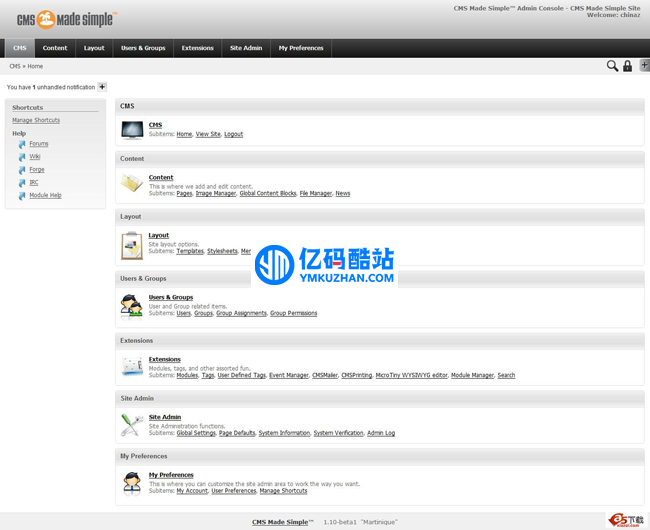Open the Forums help link
The image size is (650, 530).
click(x=39, y=144)
